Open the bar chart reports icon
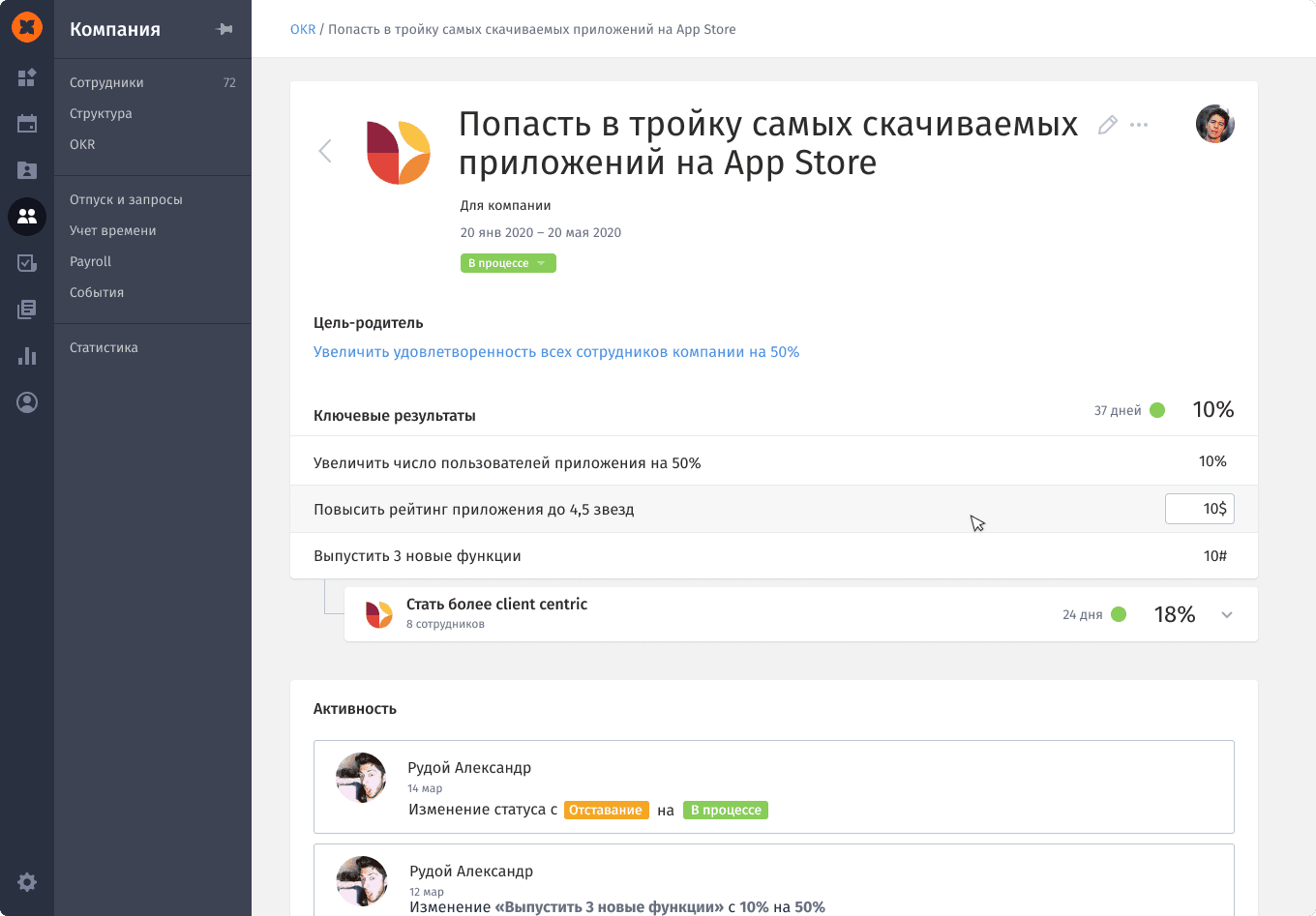This screenshot has width=1316, height=916. pyautogui.click(x=27, y=356)
